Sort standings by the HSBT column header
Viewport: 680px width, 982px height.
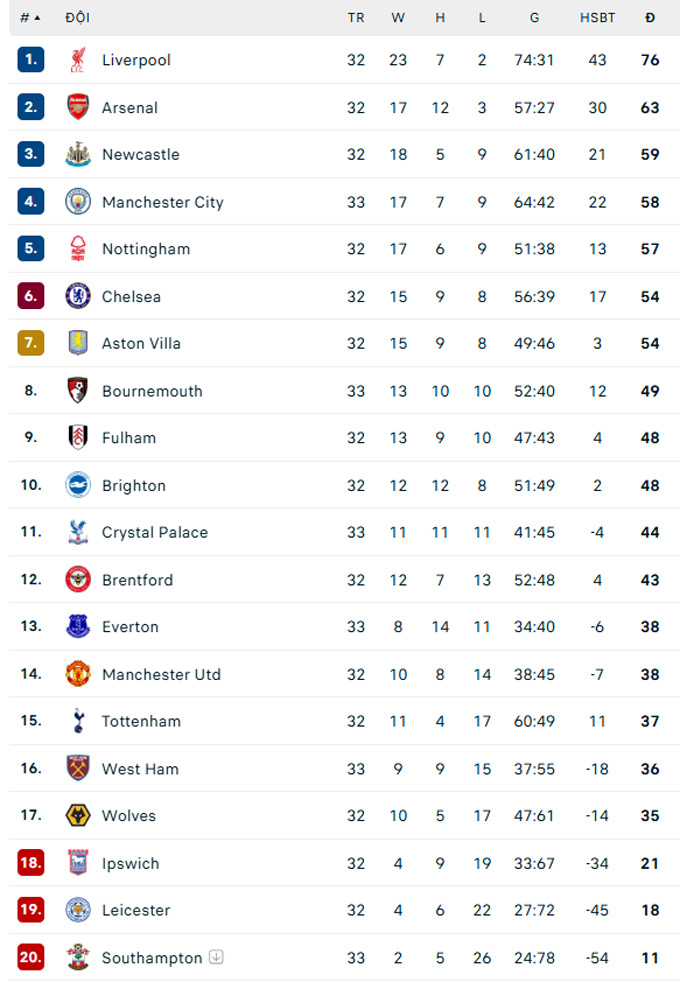pyautogui.click(x=598, y=18)
